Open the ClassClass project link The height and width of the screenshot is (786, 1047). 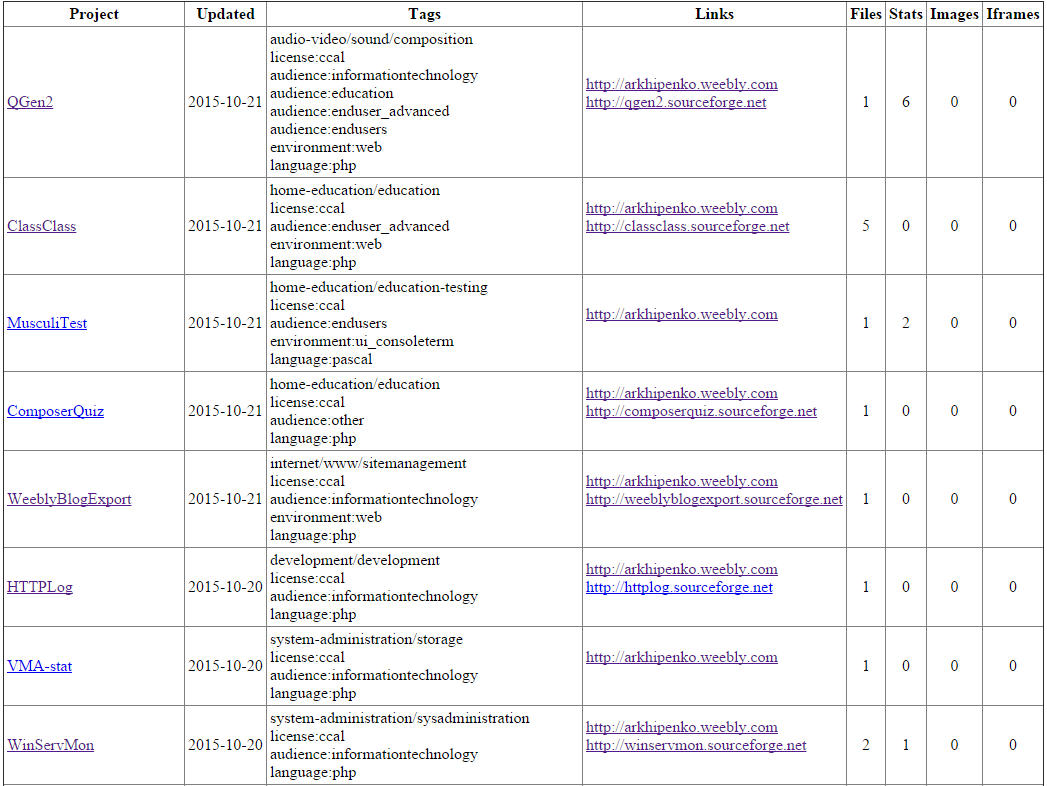(41, 226)
